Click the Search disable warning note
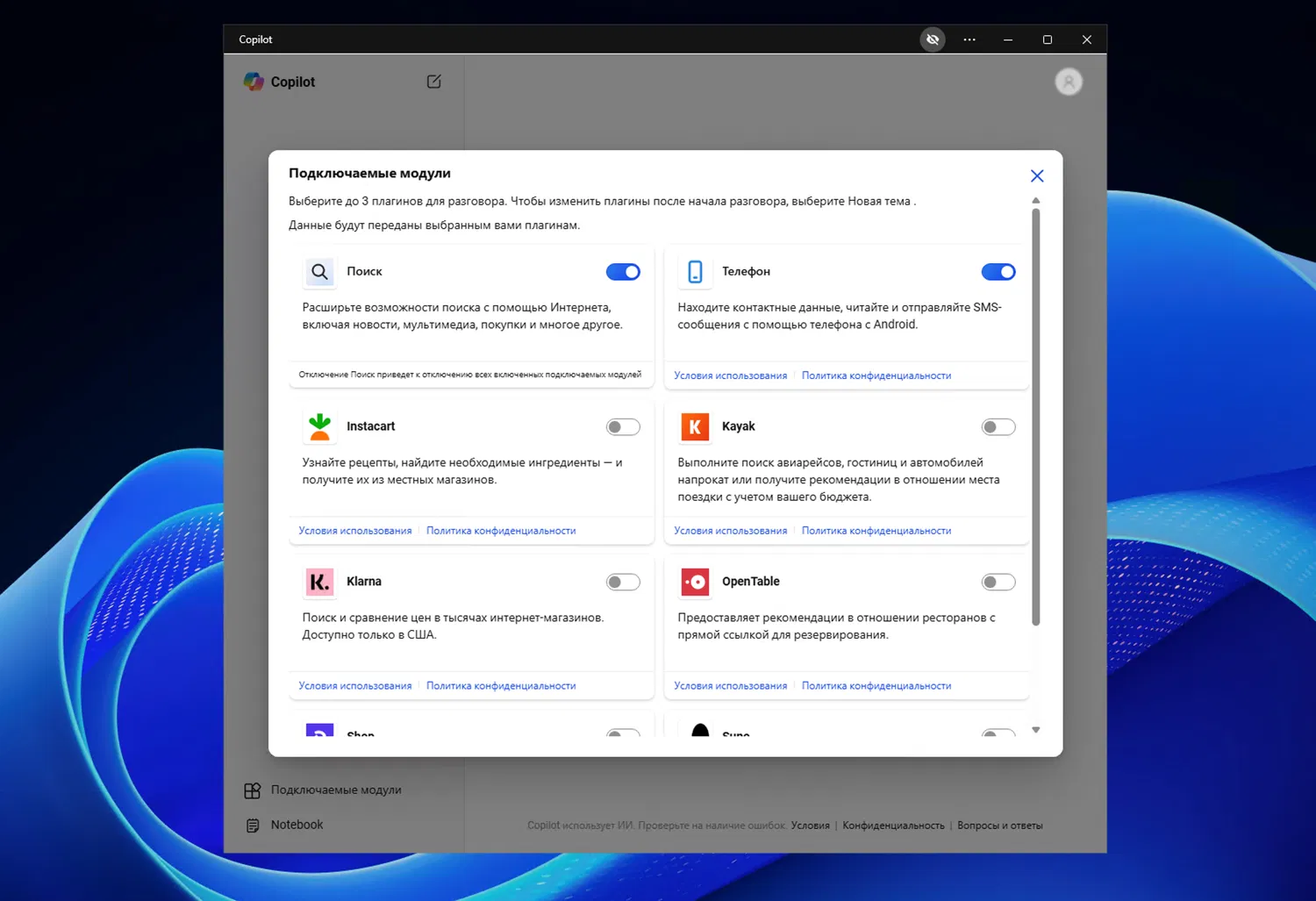Screen dimensions: 1316x901 tap(470, 375)
